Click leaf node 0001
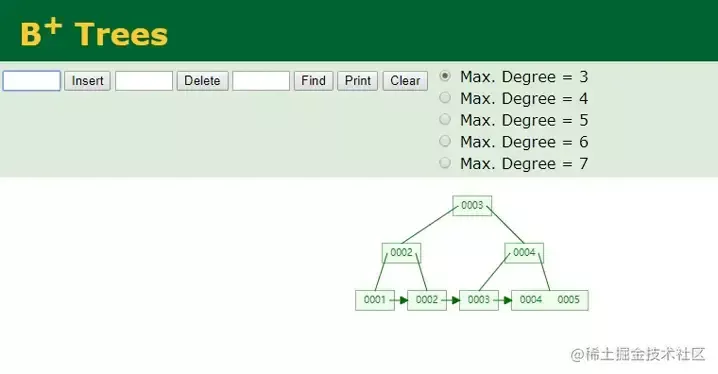 click(375, 300)
